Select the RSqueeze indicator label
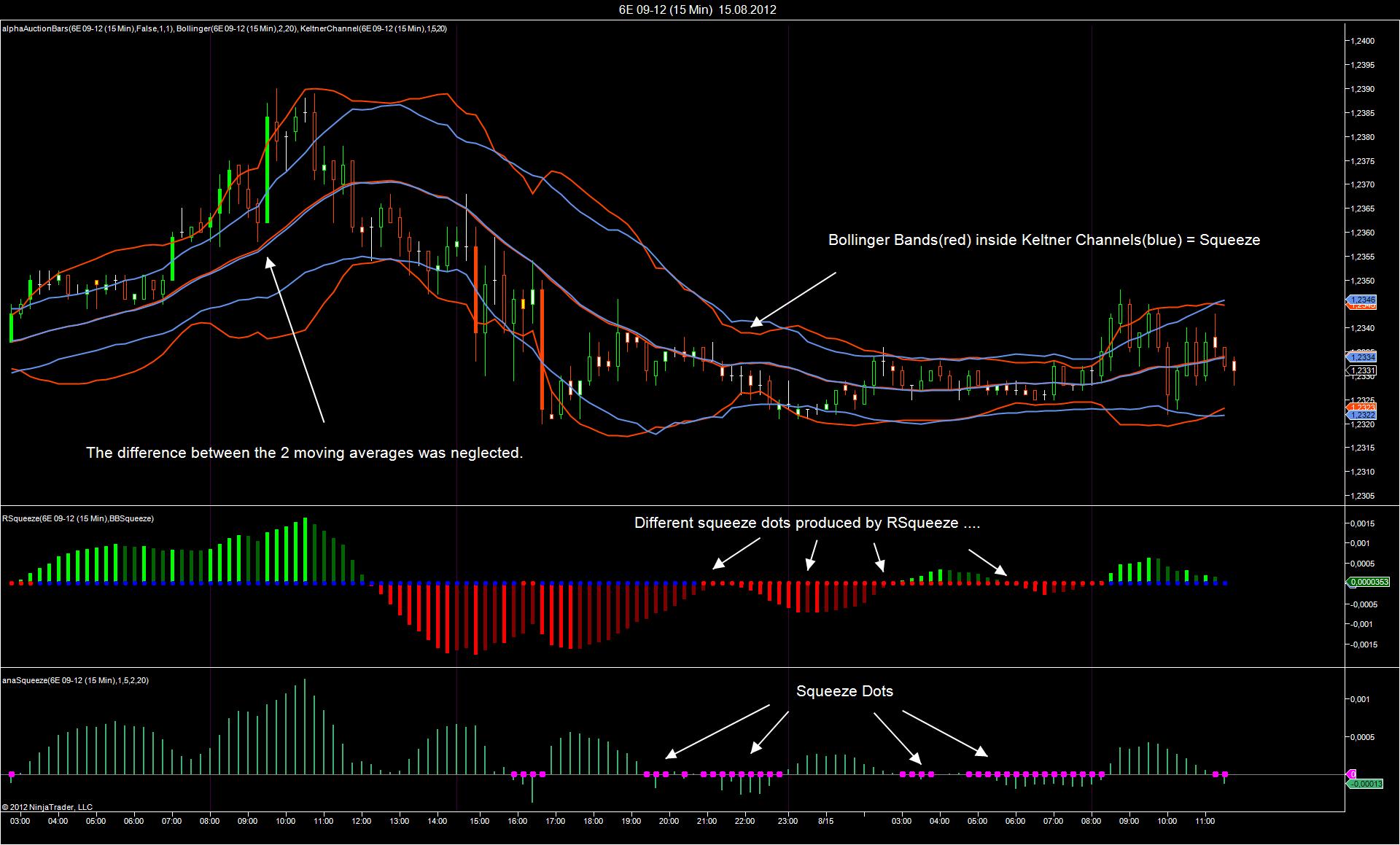 78,518
